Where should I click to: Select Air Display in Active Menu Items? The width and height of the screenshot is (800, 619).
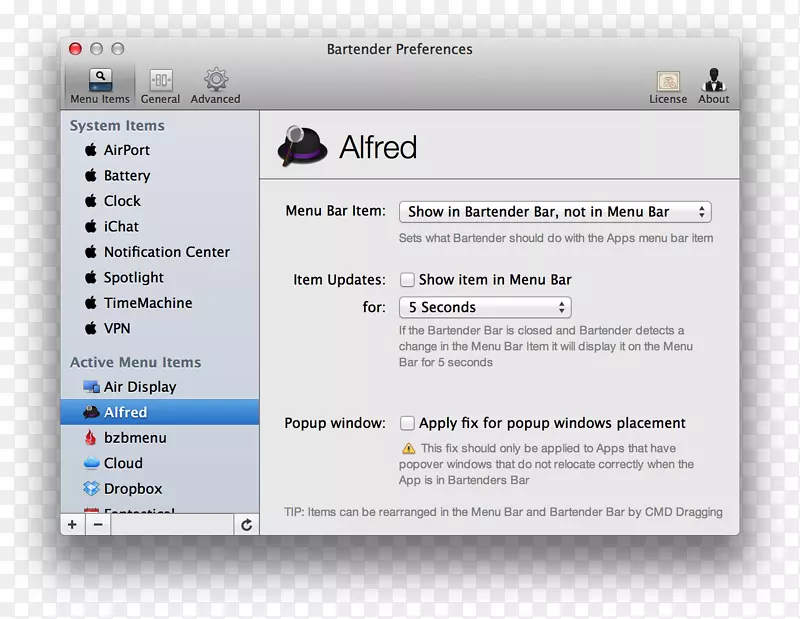(x=160, y=387)
